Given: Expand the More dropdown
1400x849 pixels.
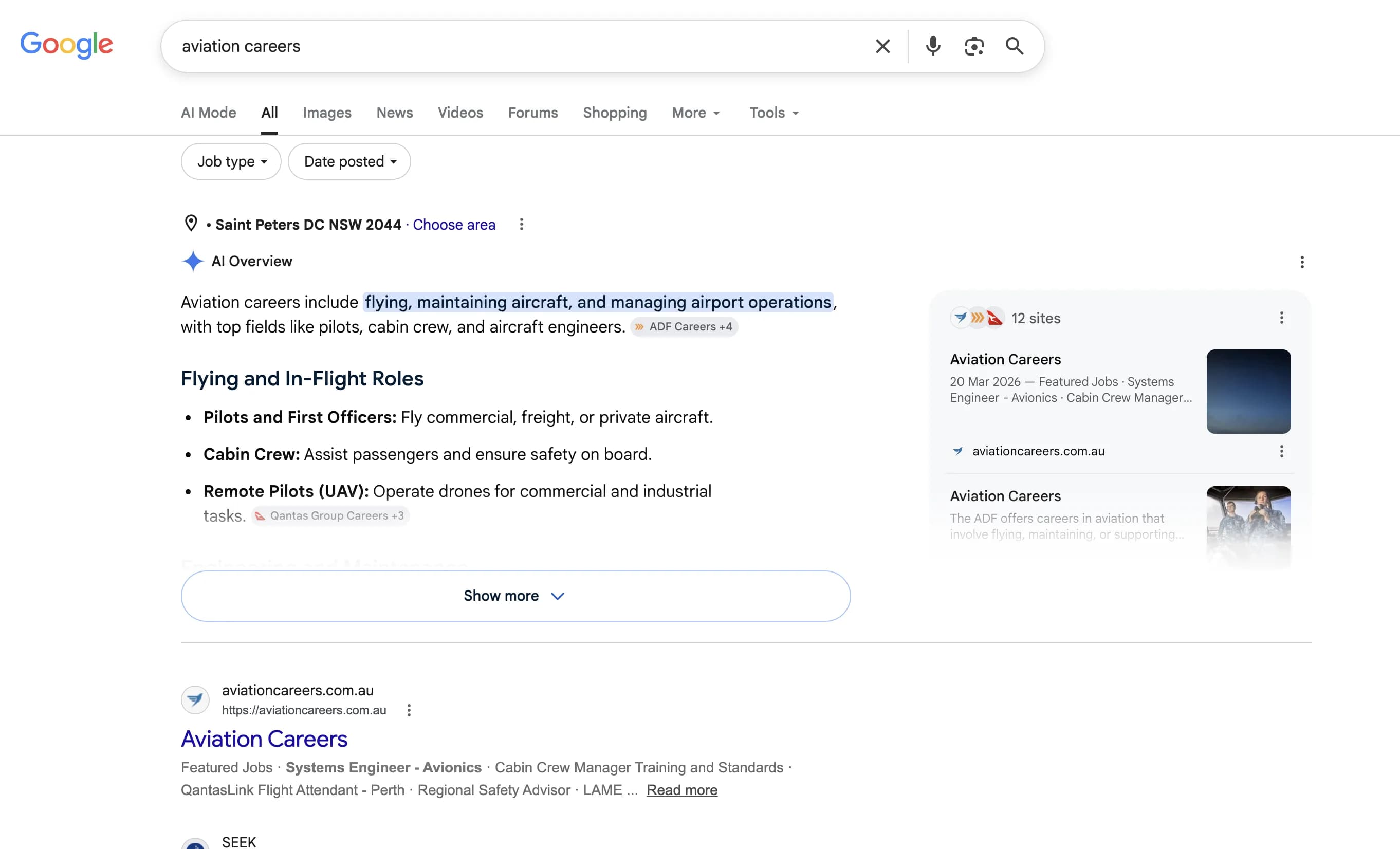Looking at the screenshot, I should (696, 113).
